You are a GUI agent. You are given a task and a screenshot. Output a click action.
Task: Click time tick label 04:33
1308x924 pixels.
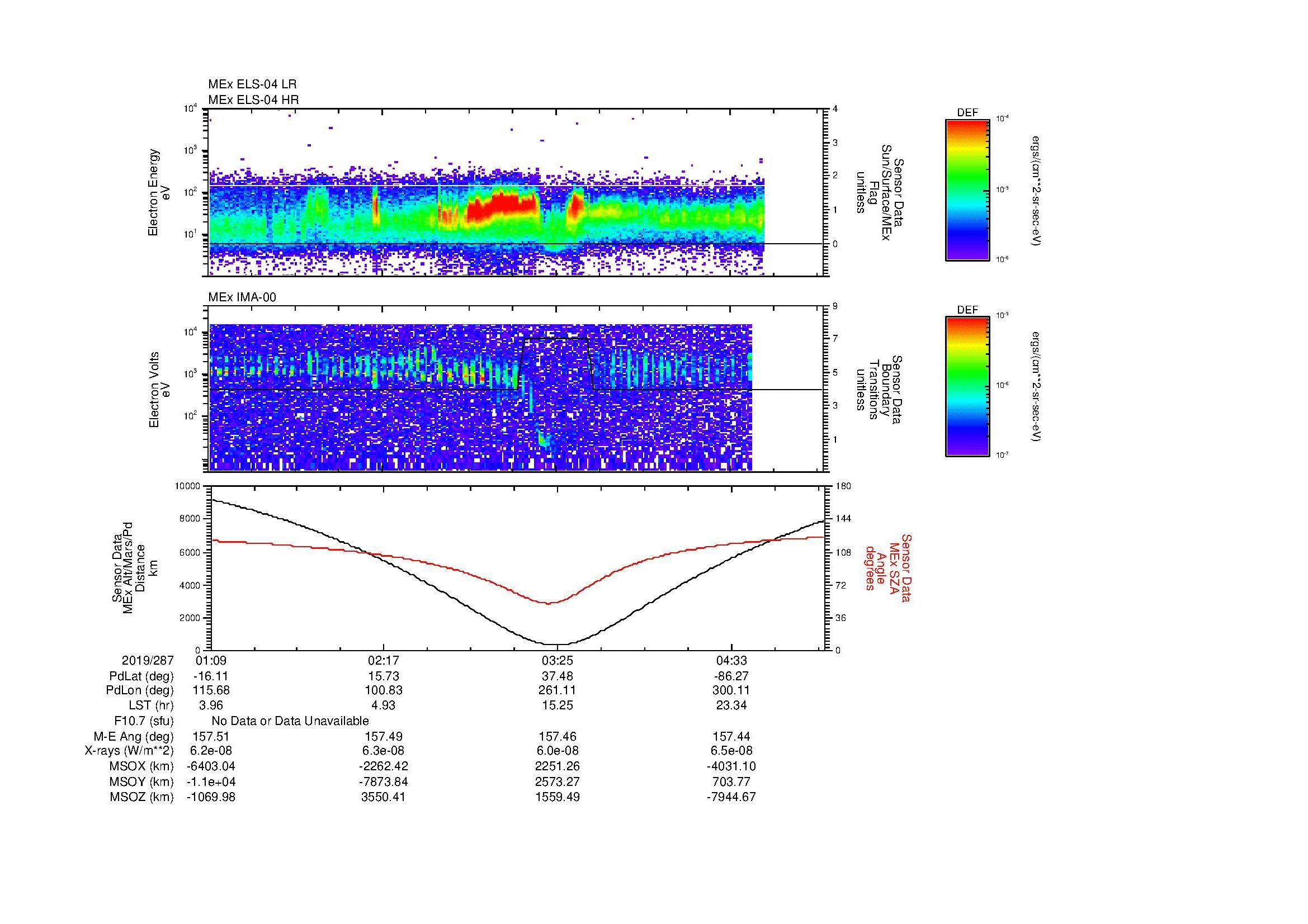click(731, 661)
